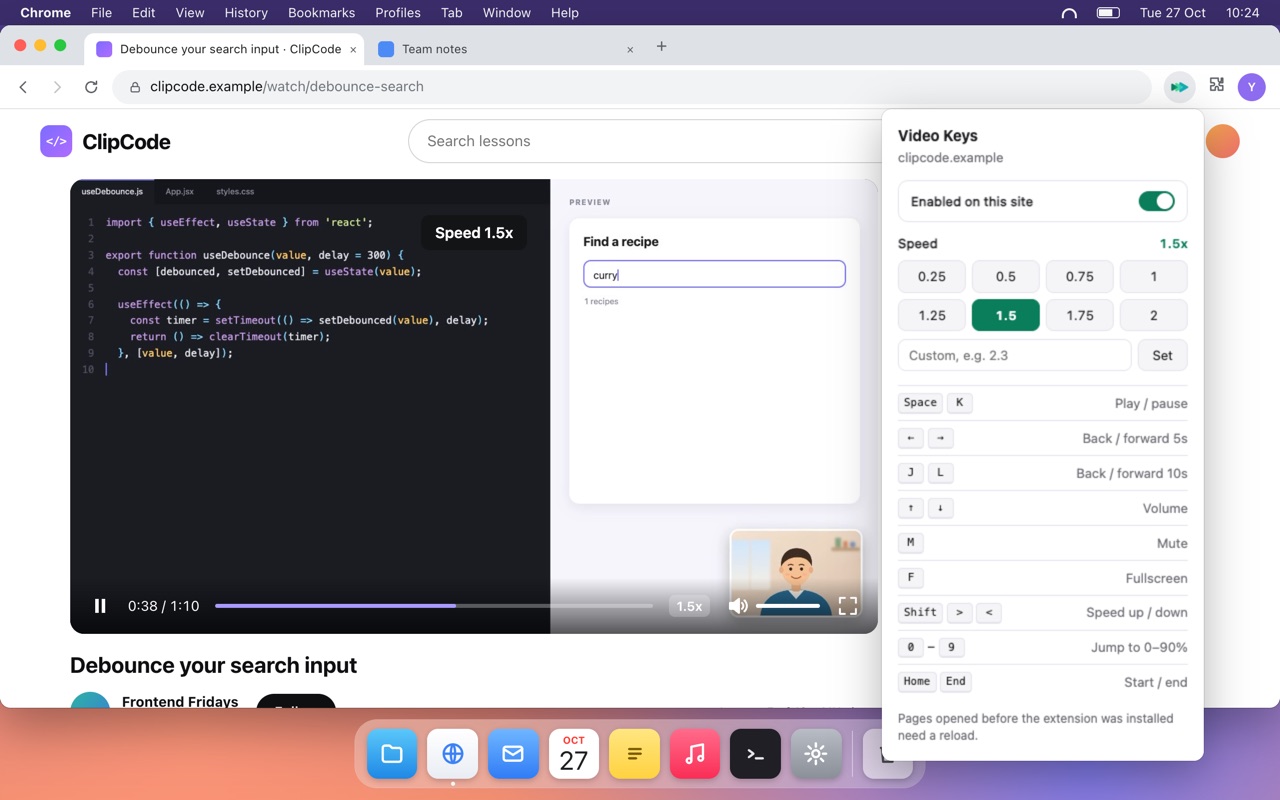Toggle "Enabled on this site" switch off
This screenshot has width=1280, height=800.
(x=1157, y=201)
